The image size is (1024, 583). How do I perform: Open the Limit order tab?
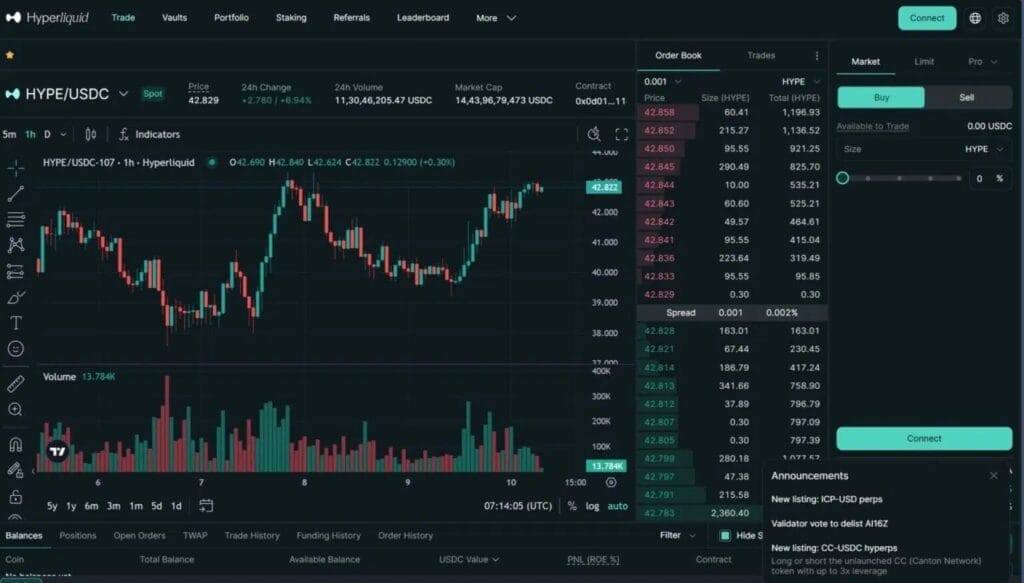[x=924, y=62]
